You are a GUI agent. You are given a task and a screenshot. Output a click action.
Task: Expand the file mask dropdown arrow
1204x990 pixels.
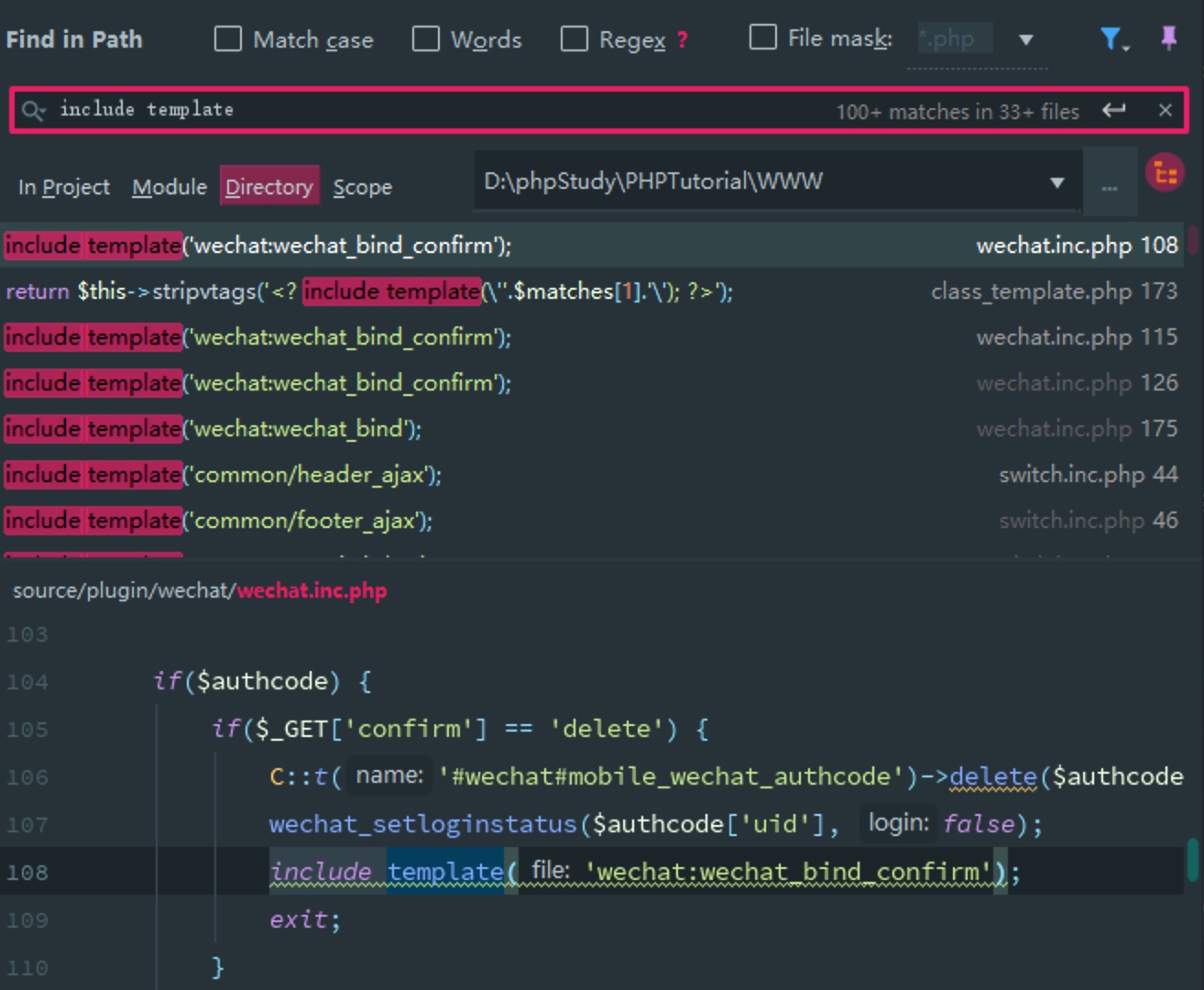1026,39
